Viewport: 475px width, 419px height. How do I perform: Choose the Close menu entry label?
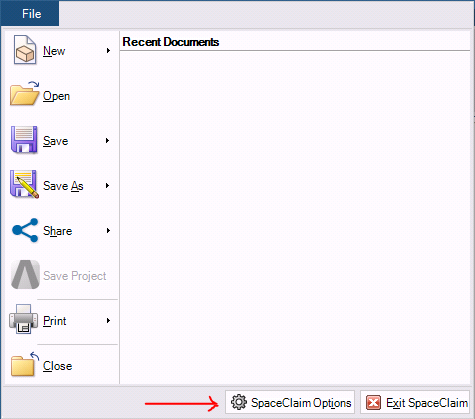pos(57,366)
